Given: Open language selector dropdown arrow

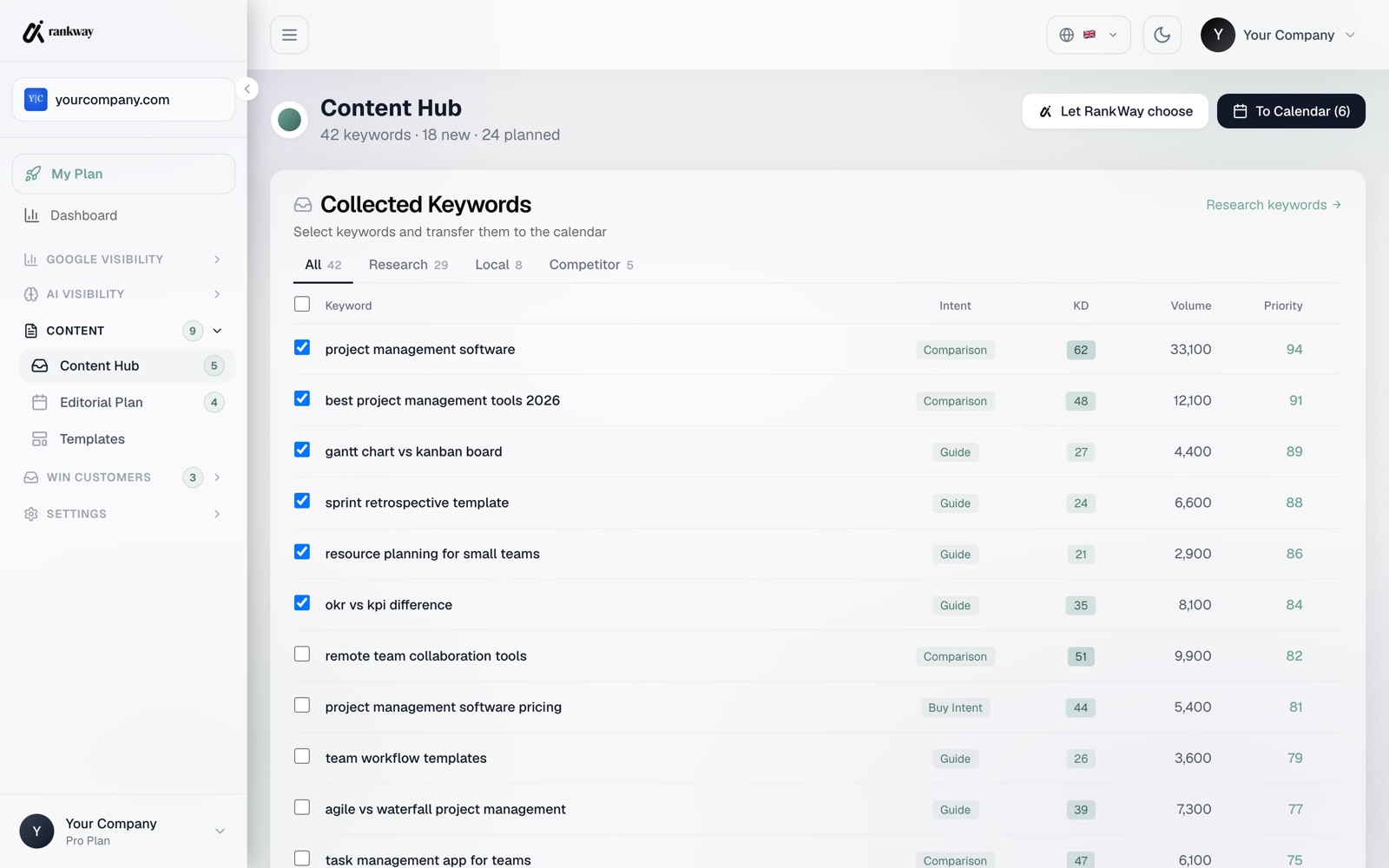Looking at the screenshot, I should (1113, 35).
